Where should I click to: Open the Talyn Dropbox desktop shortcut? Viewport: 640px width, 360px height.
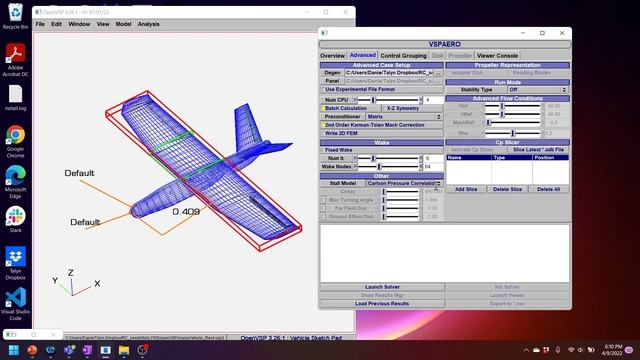[x=16, y=263]
